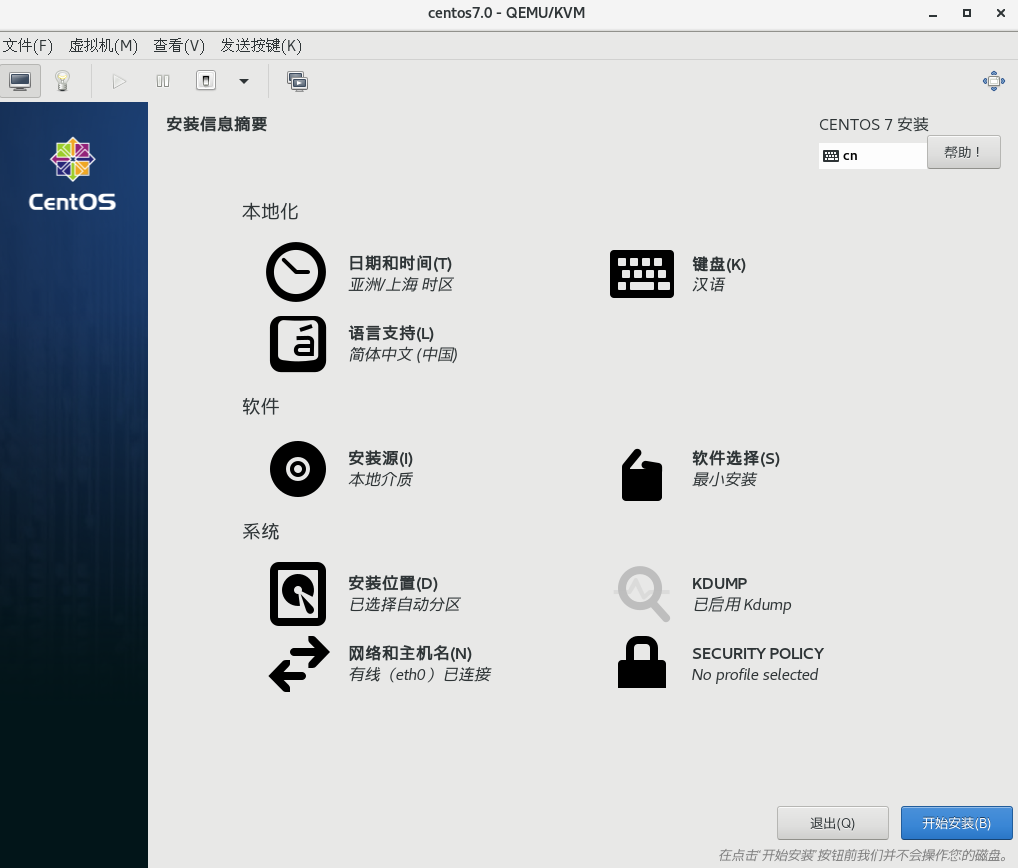Open 软件选择(S) settings label

[736, 458]
